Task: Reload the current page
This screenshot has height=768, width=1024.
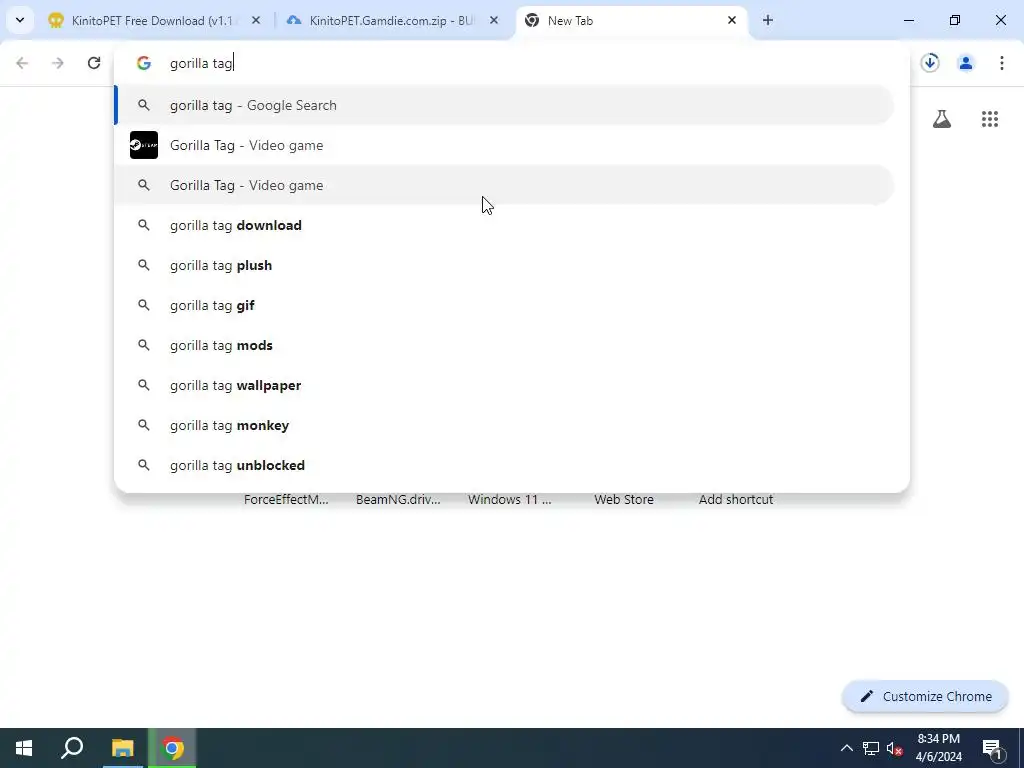Action: pyautogui.click(x=94, y=63)
